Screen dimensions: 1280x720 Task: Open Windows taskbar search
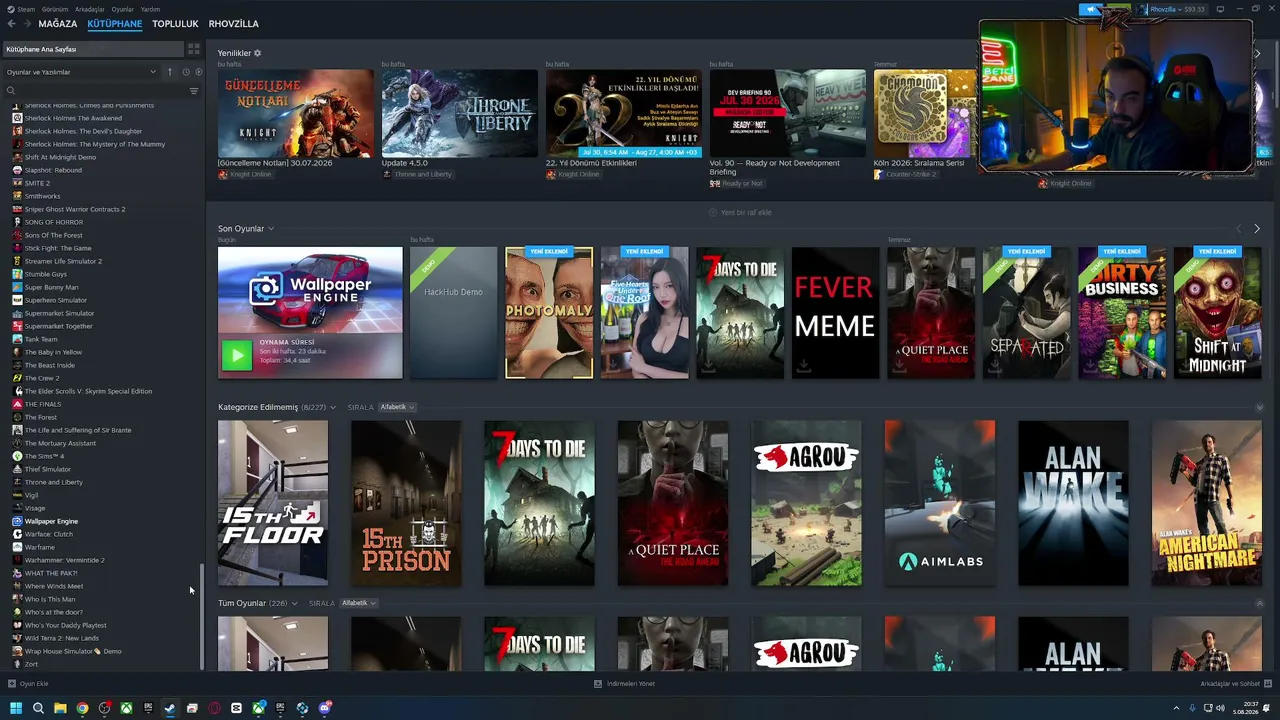pos(38,708)
